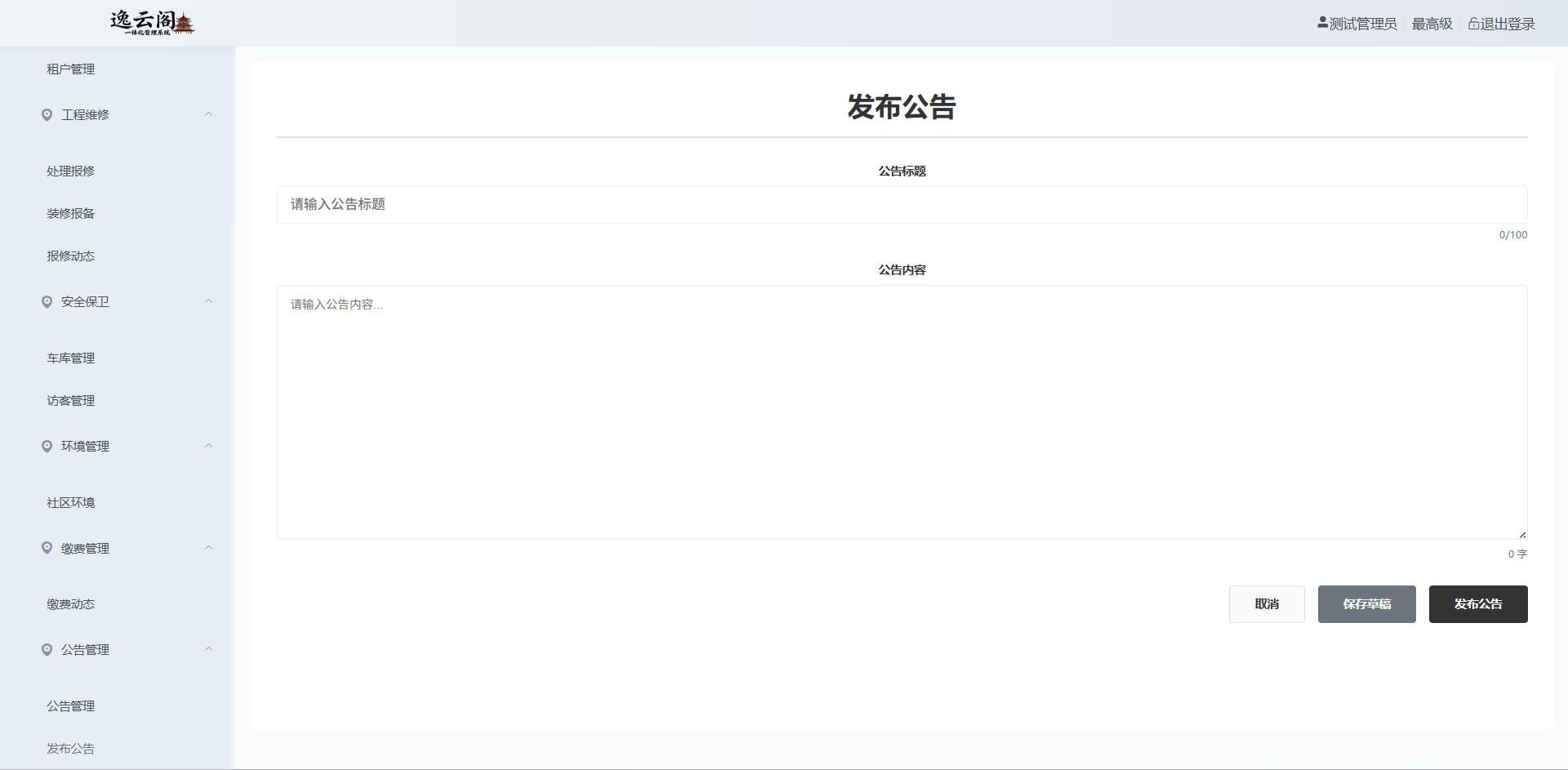Go to 处理报修 in sidebar

coord(71,171)
